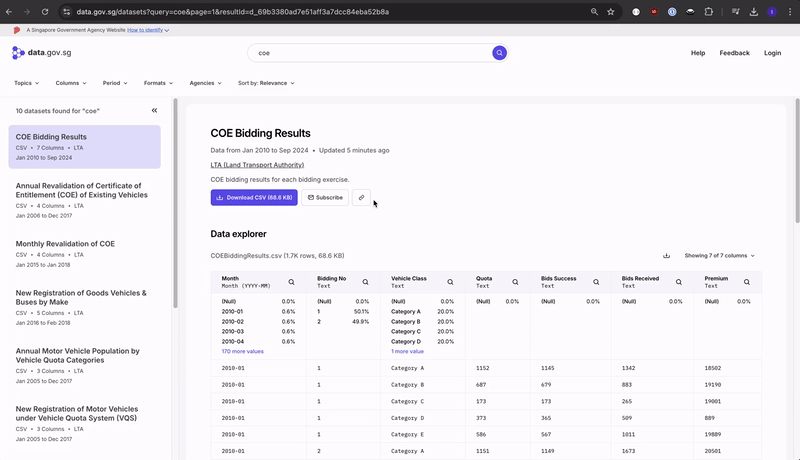The height and width of the screenshot is (460, 800).
Task: Go back using browser back arrow
Action: 9,12
